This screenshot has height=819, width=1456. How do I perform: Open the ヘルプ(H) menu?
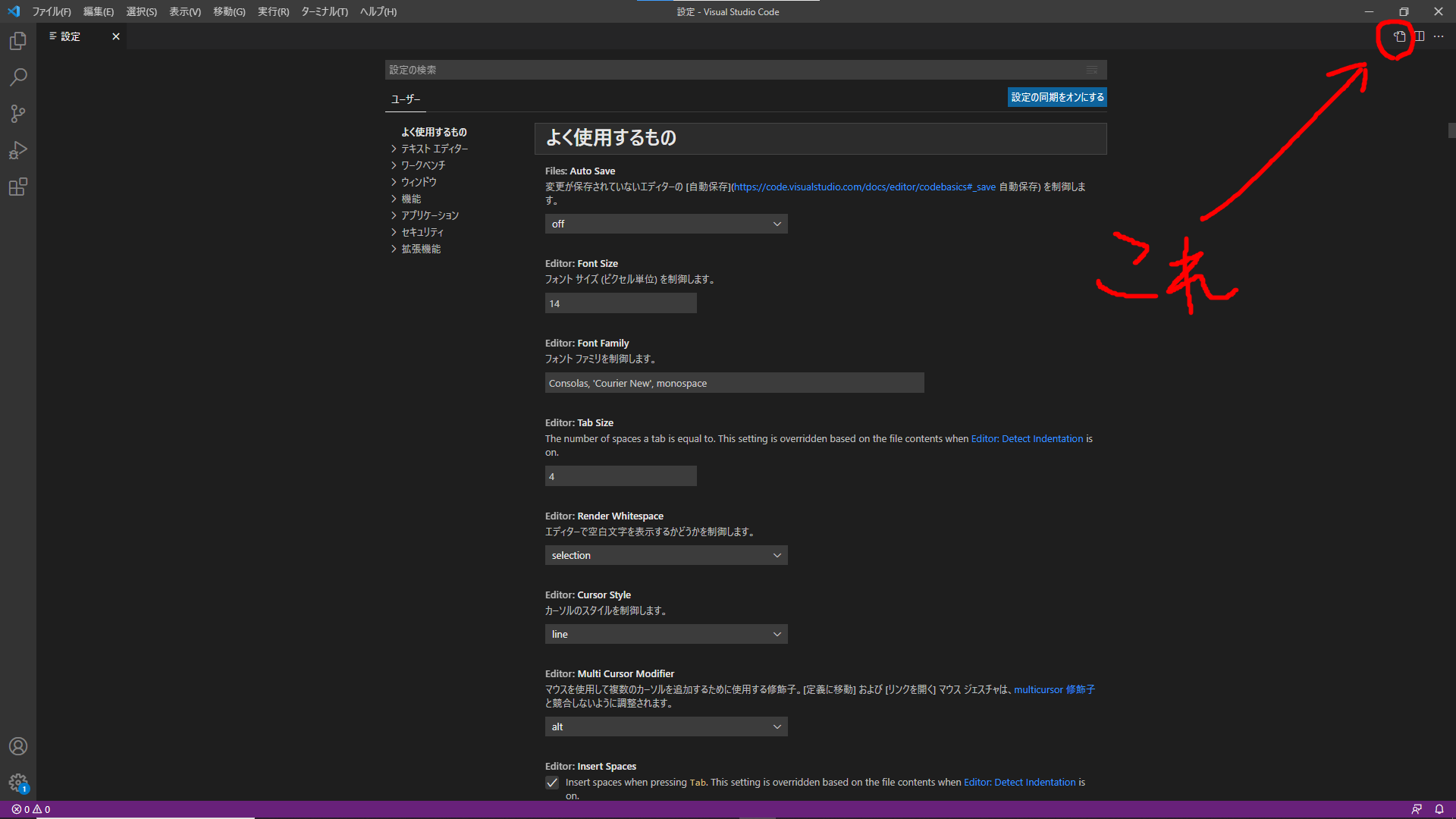pos(378,11)
